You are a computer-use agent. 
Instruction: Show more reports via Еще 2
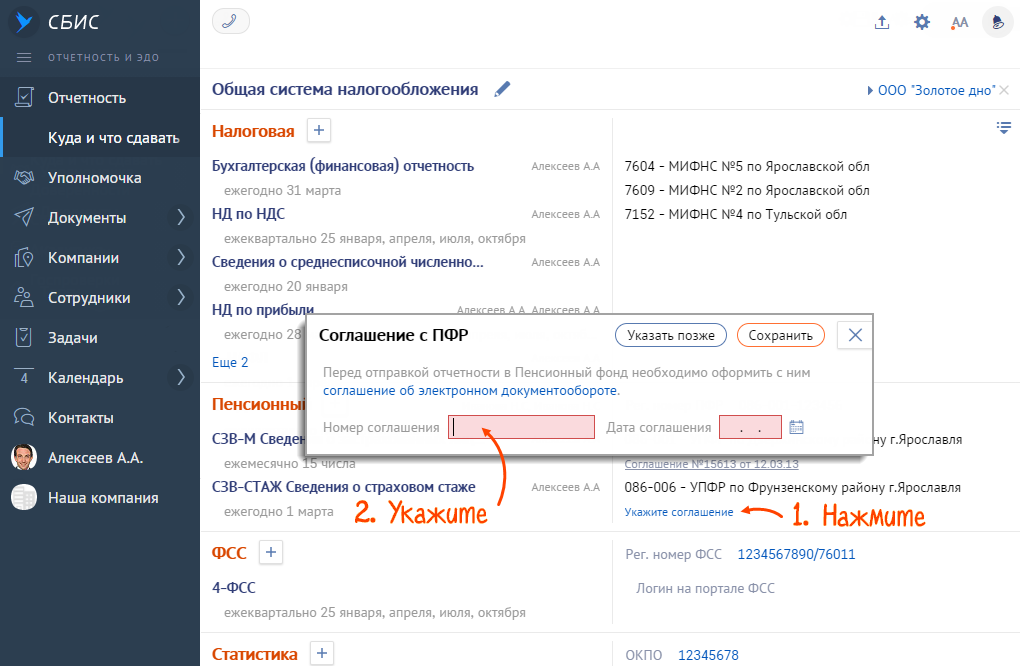tap(230, 362)
